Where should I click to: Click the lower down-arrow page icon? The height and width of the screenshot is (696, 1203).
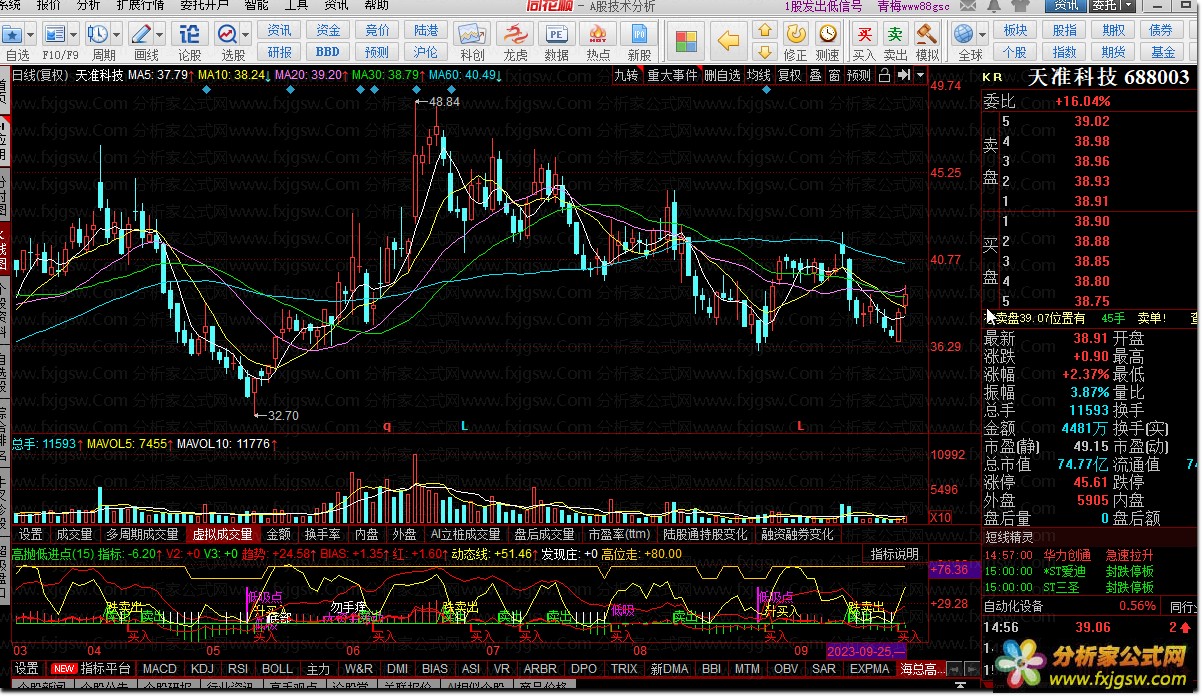765,51
